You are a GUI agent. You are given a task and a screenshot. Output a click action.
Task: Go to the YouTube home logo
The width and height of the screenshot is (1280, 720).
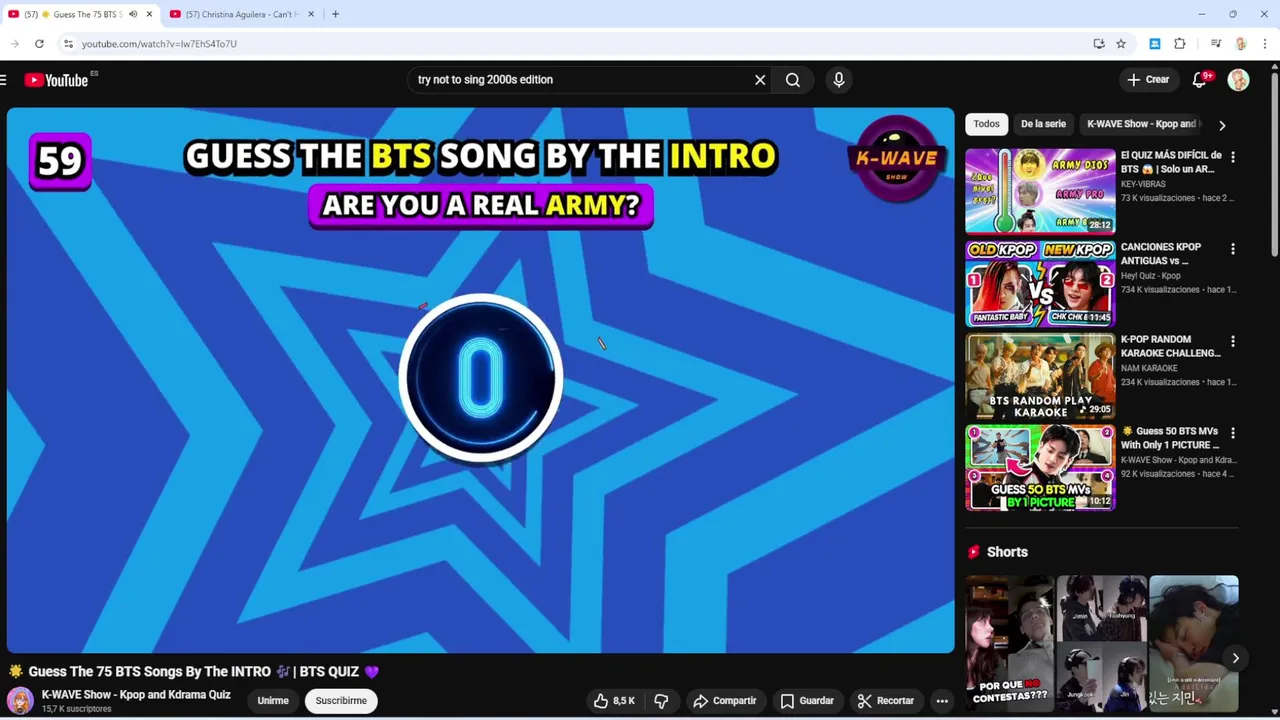coord(56,80)
